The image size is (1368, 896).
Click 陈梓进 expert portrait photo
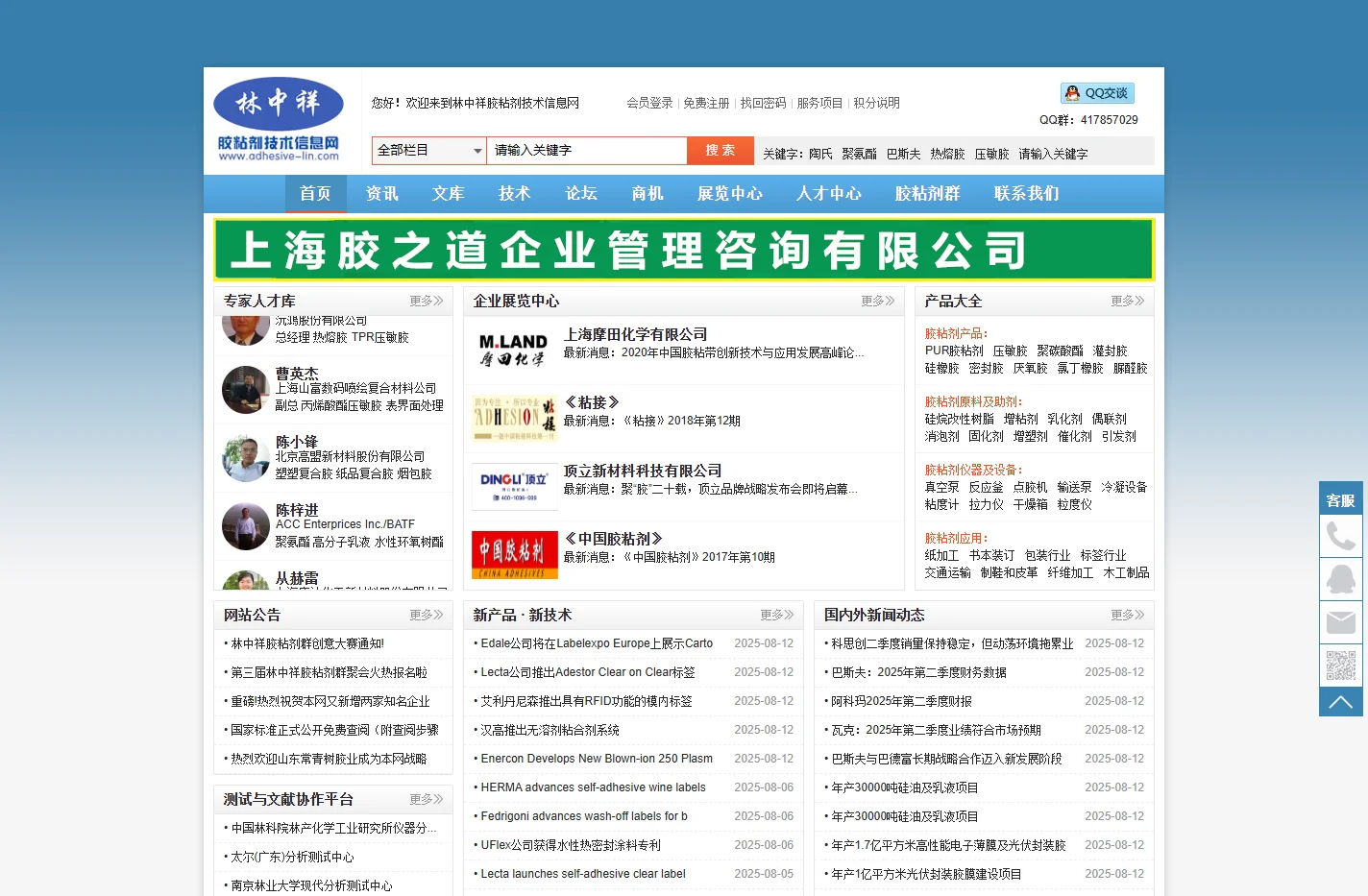[x=246, y=526]
